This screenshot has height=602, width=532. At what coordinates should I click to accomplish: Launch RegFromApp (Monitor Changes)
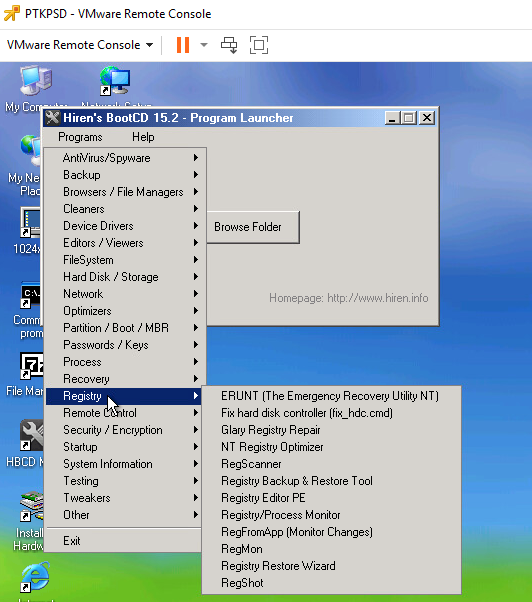(331, 532)
